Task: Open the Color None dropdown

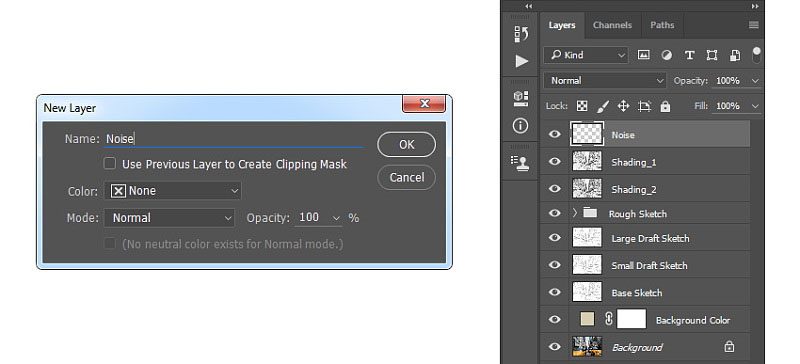Action: pos(172,191)
